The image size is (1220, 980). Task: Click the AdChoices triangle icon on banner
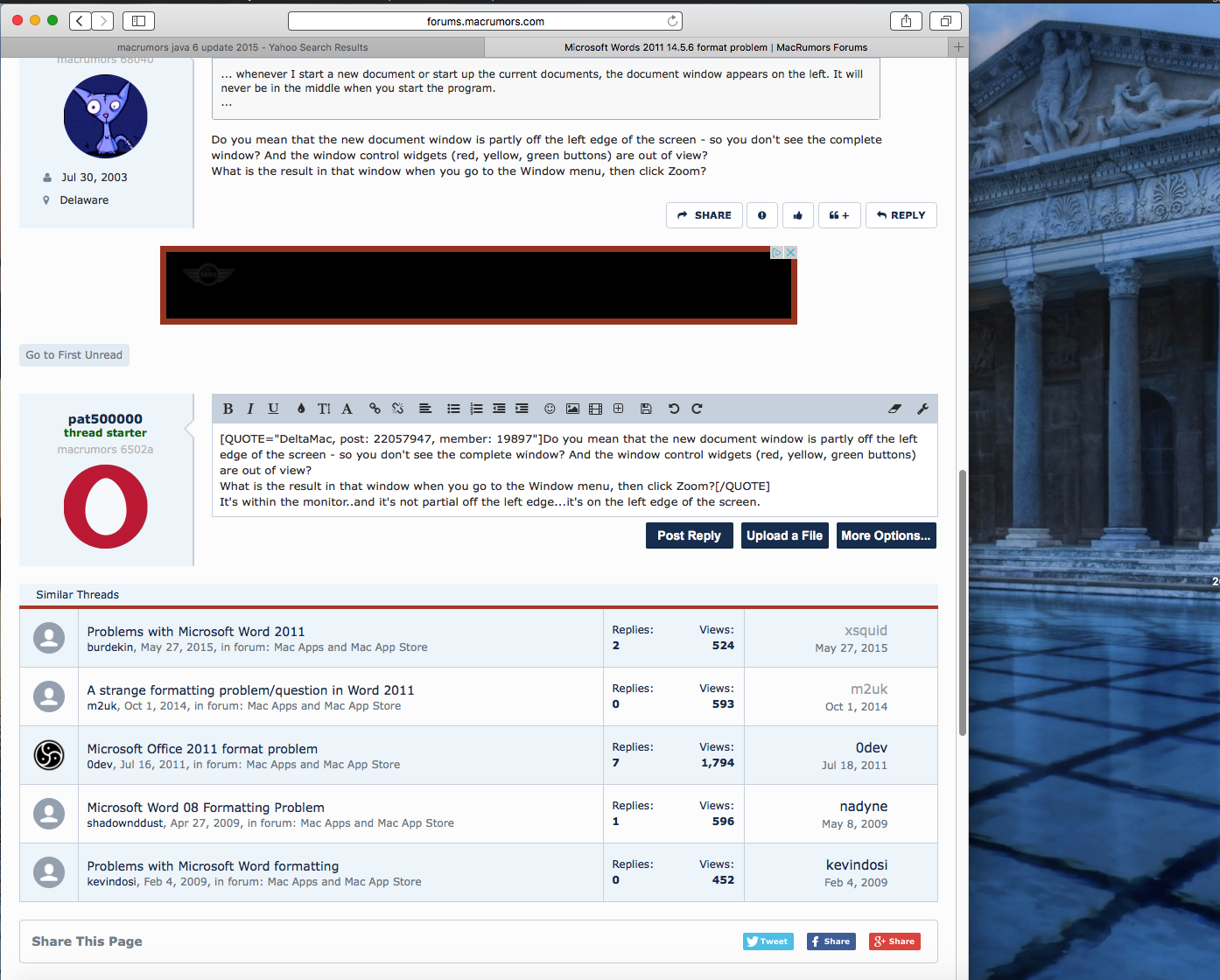tap(777, 252)
